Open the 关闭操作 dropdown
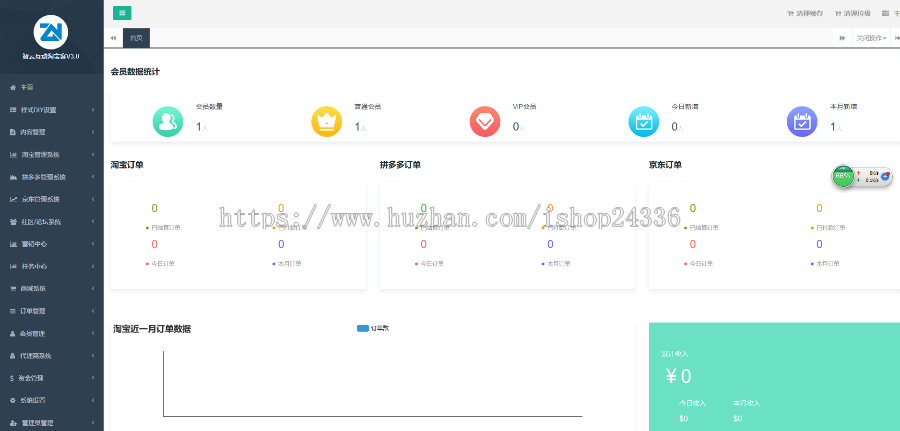 tap(871, 38)
